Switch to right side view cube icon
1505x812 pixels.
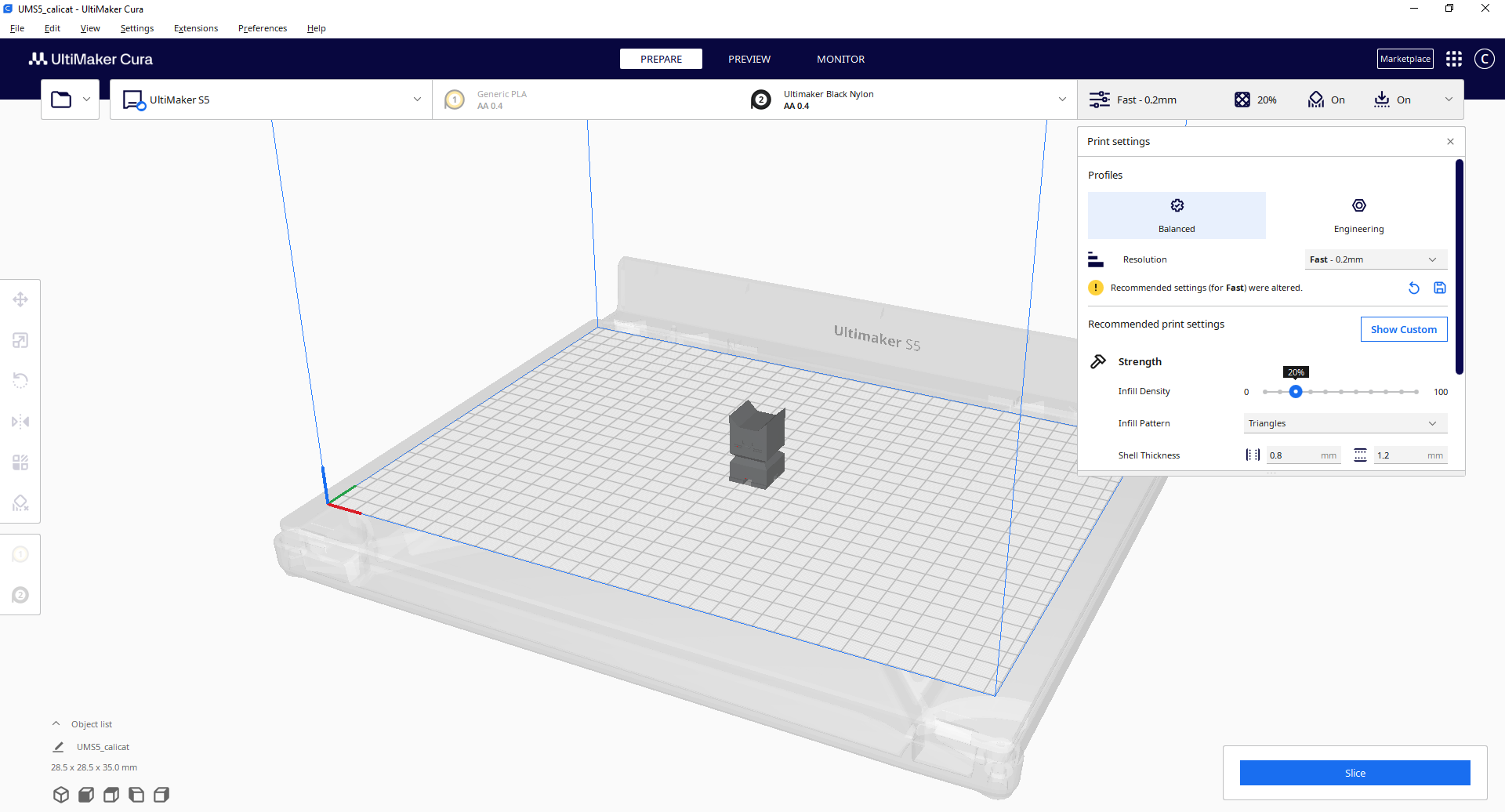pyautogui.click(x=161, y=795)
